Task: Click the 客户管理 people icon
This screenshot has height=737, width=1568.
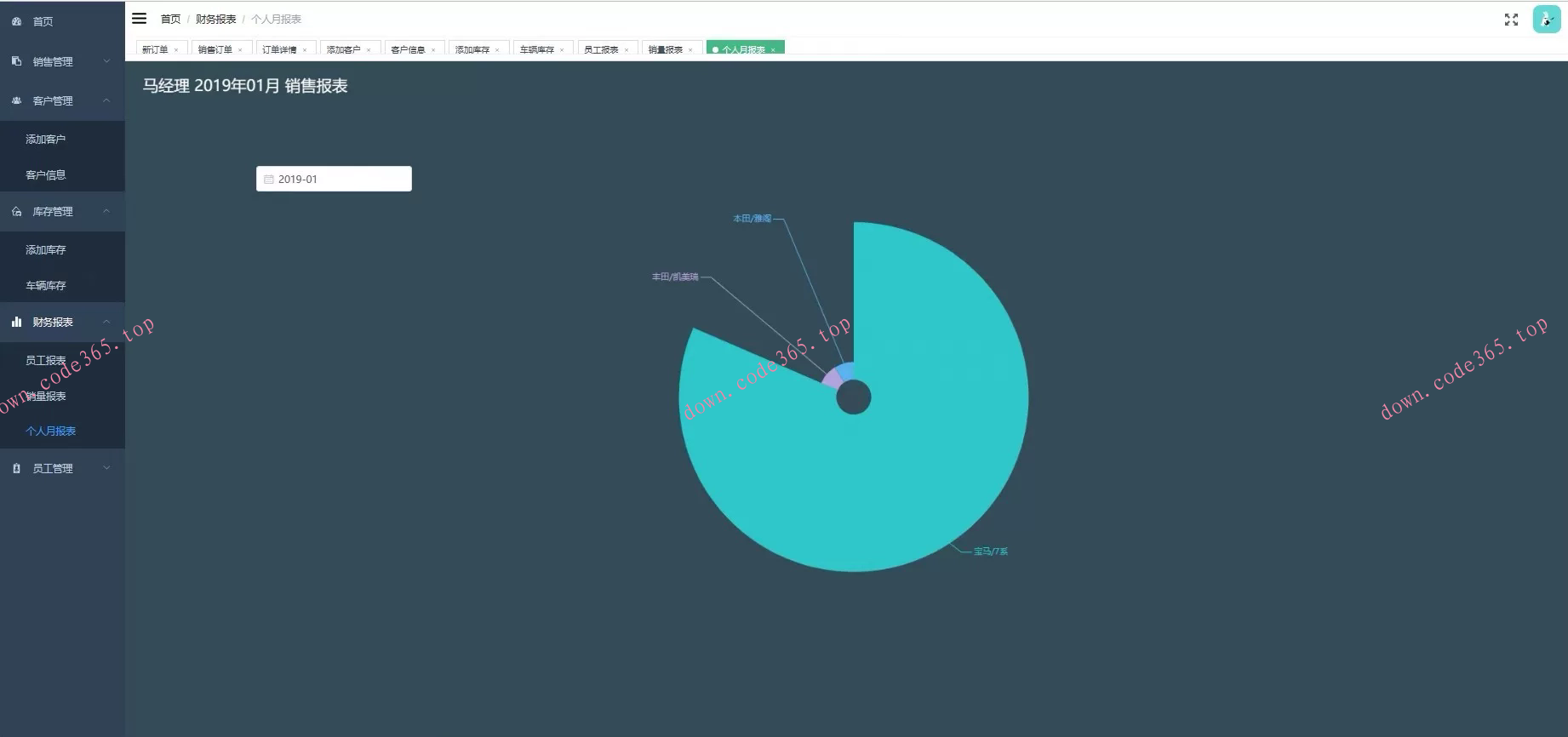Action: pos(16,100)
